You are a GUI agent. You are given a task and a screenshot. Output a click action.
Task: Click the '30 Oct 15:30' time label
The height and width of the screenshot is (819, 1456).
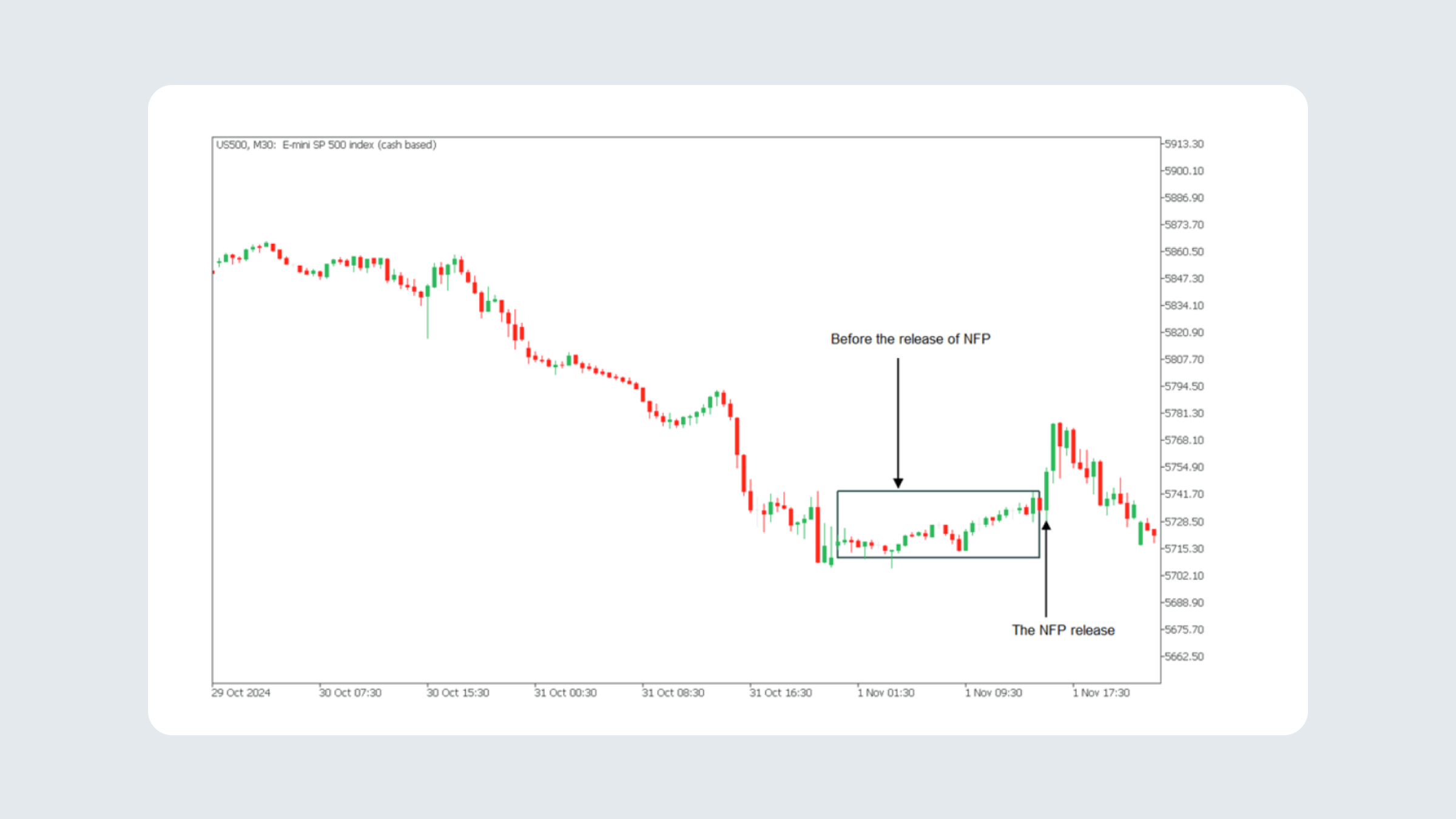(457, 693)
